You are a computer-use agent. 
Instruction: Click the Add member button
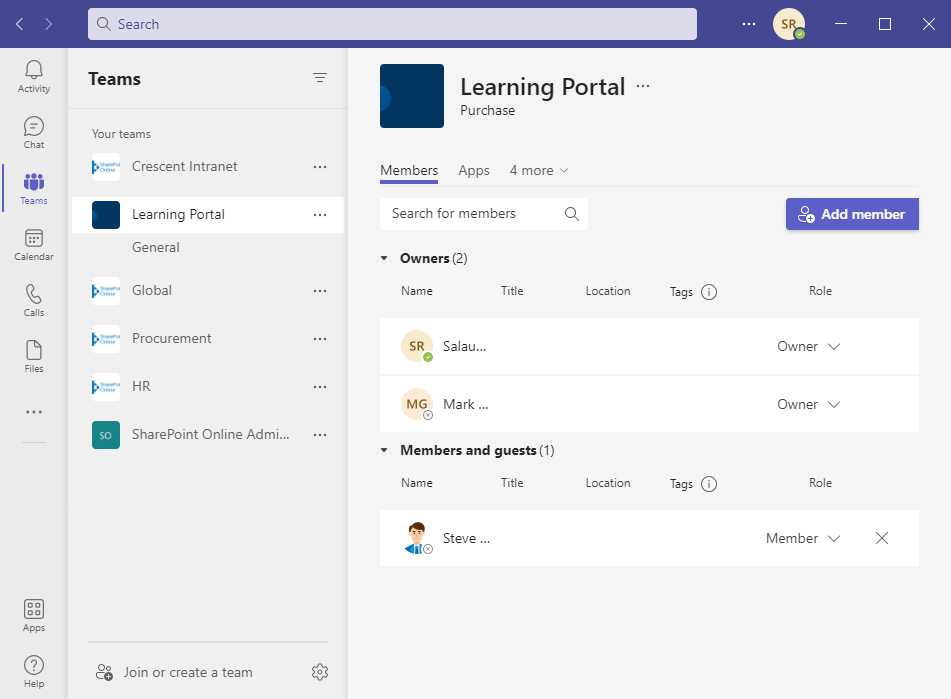pos(852,213)
